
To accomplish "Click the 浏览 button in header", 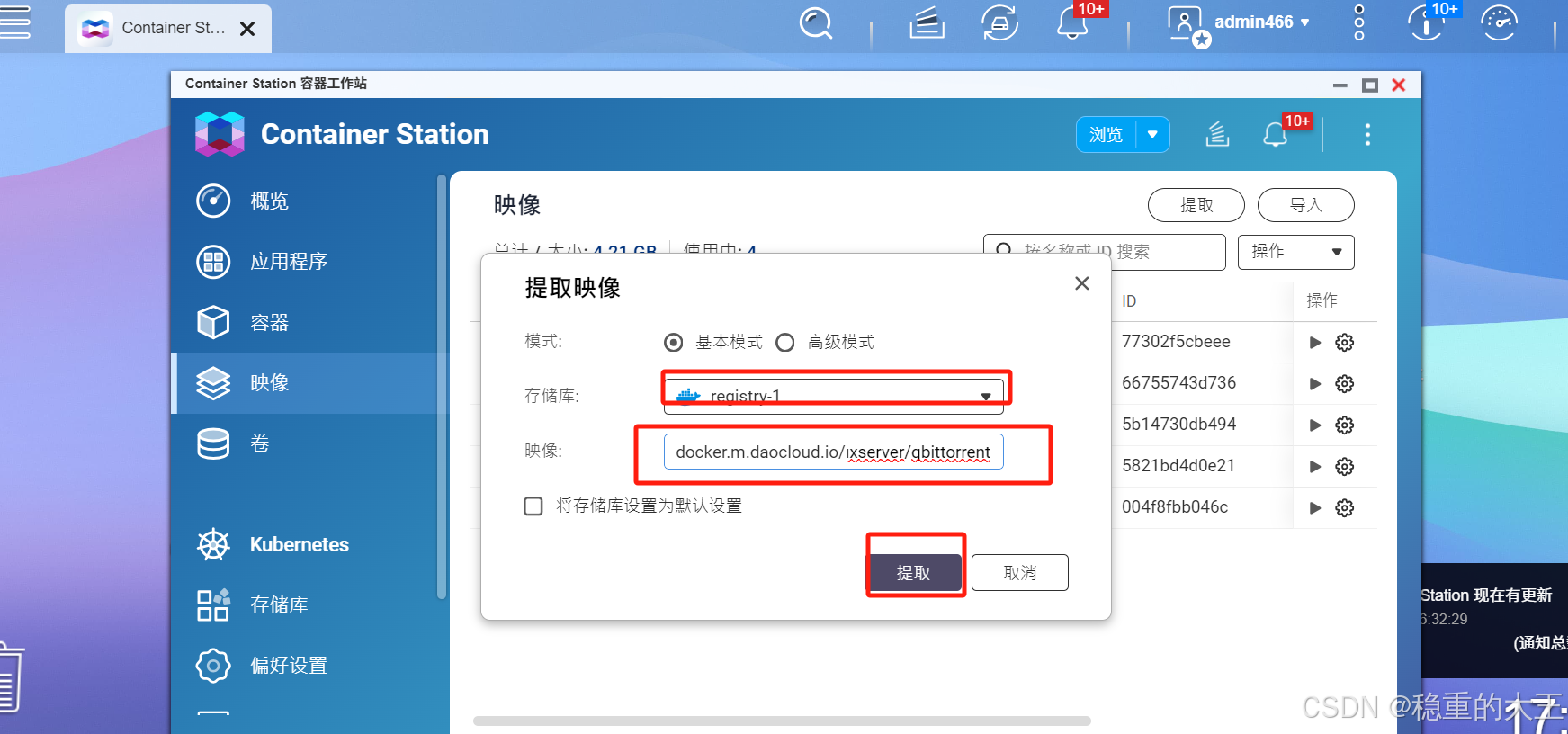I will click(x=1106, y=135).
